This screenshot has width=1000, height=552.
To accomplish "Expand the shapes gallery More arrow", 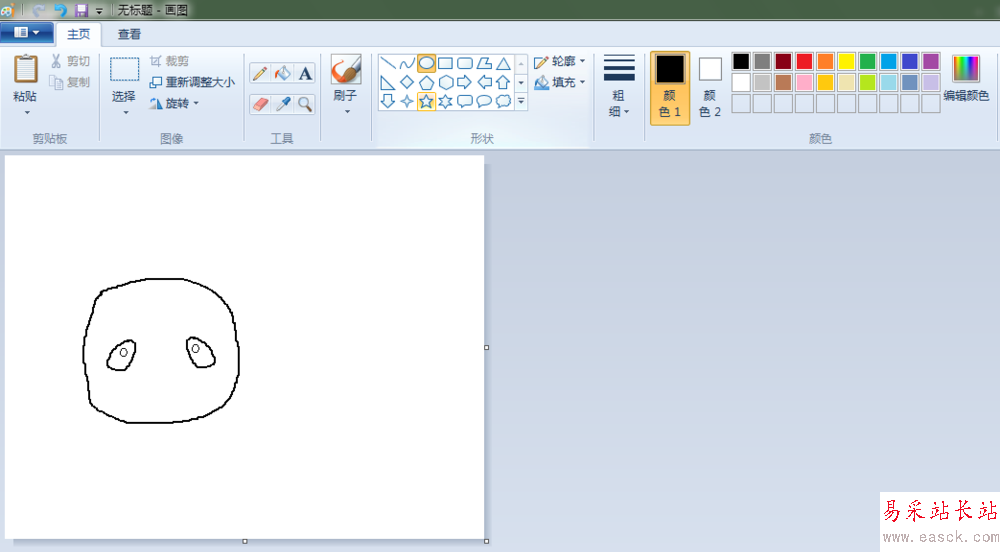I will (521, 101).
